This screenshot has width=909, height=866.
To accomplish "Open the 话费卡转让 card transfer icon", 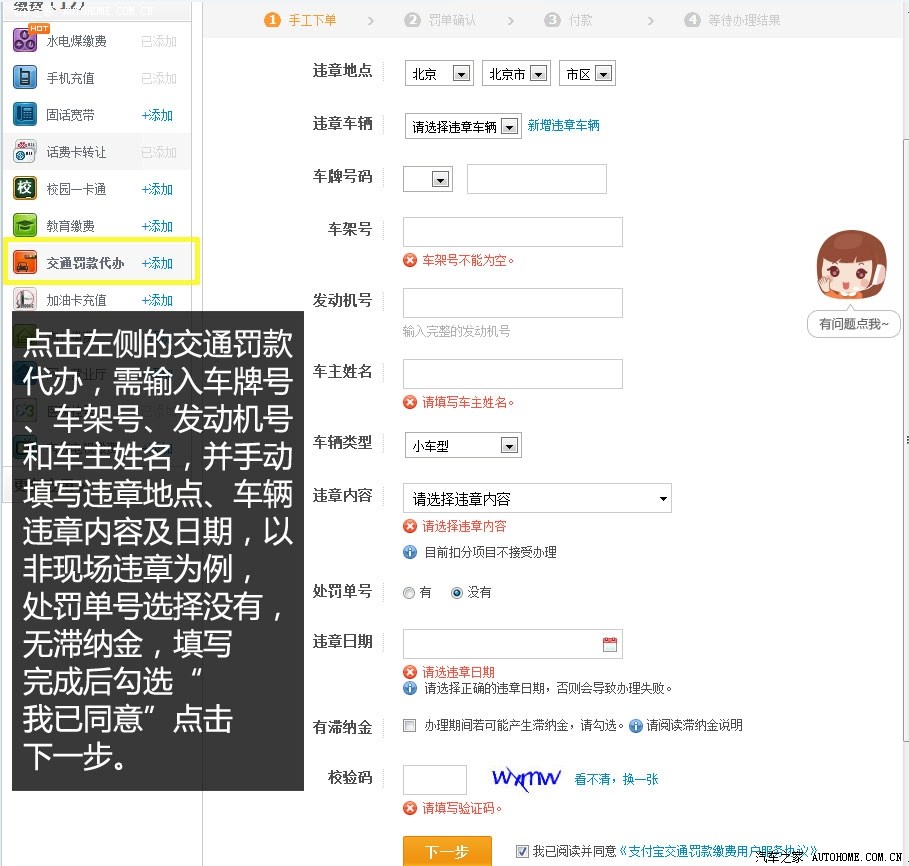I will click(25, 151).
